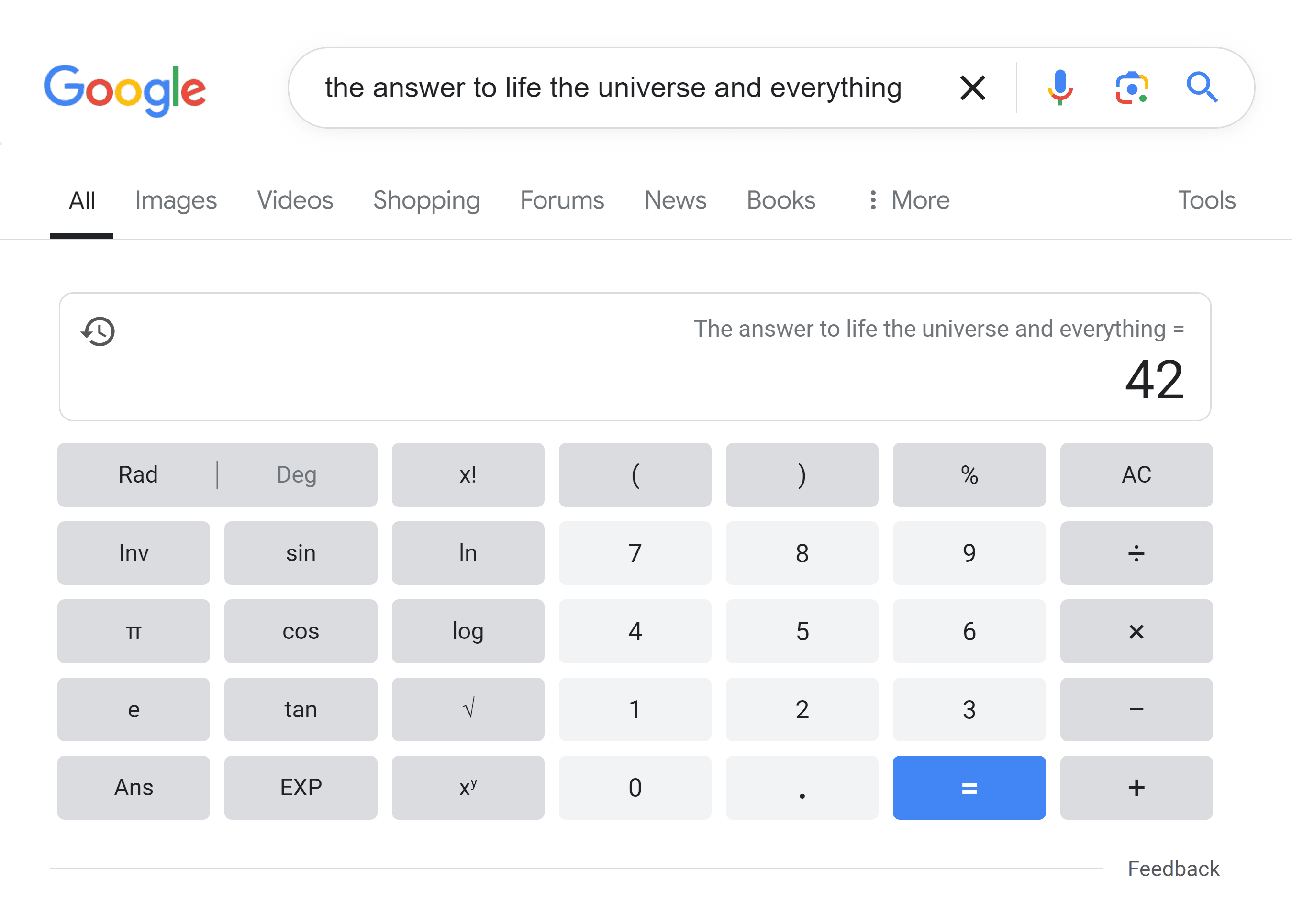
Task: Click the search magnifying glass icon
Action: [1202, 88]
